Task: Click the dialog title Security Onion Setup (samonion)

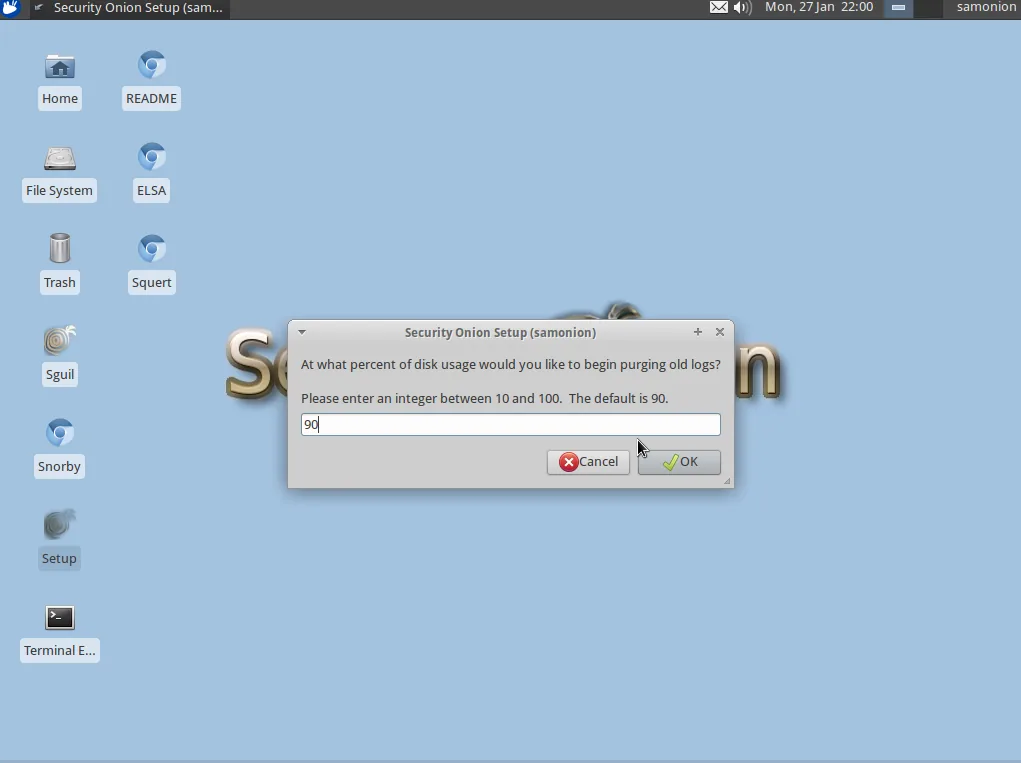Action: click(500, 333)
